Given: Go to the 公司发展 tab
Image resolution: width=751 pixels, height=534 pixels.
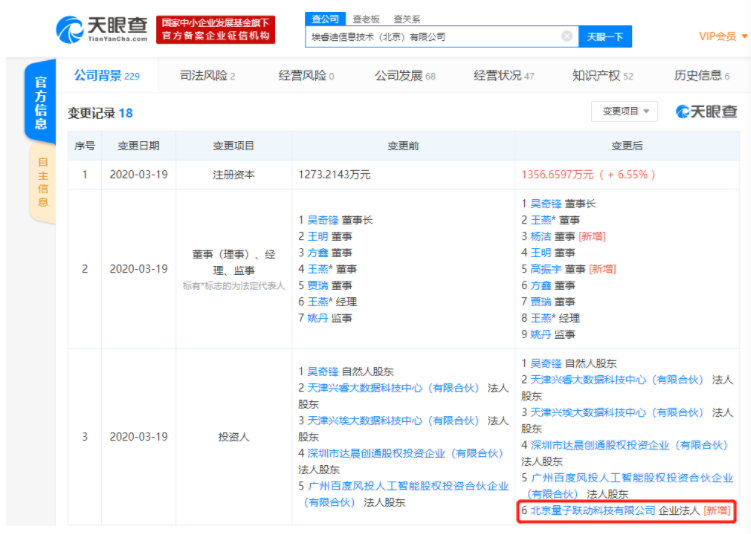Looking at the screenshot, I should pos(404,76).
